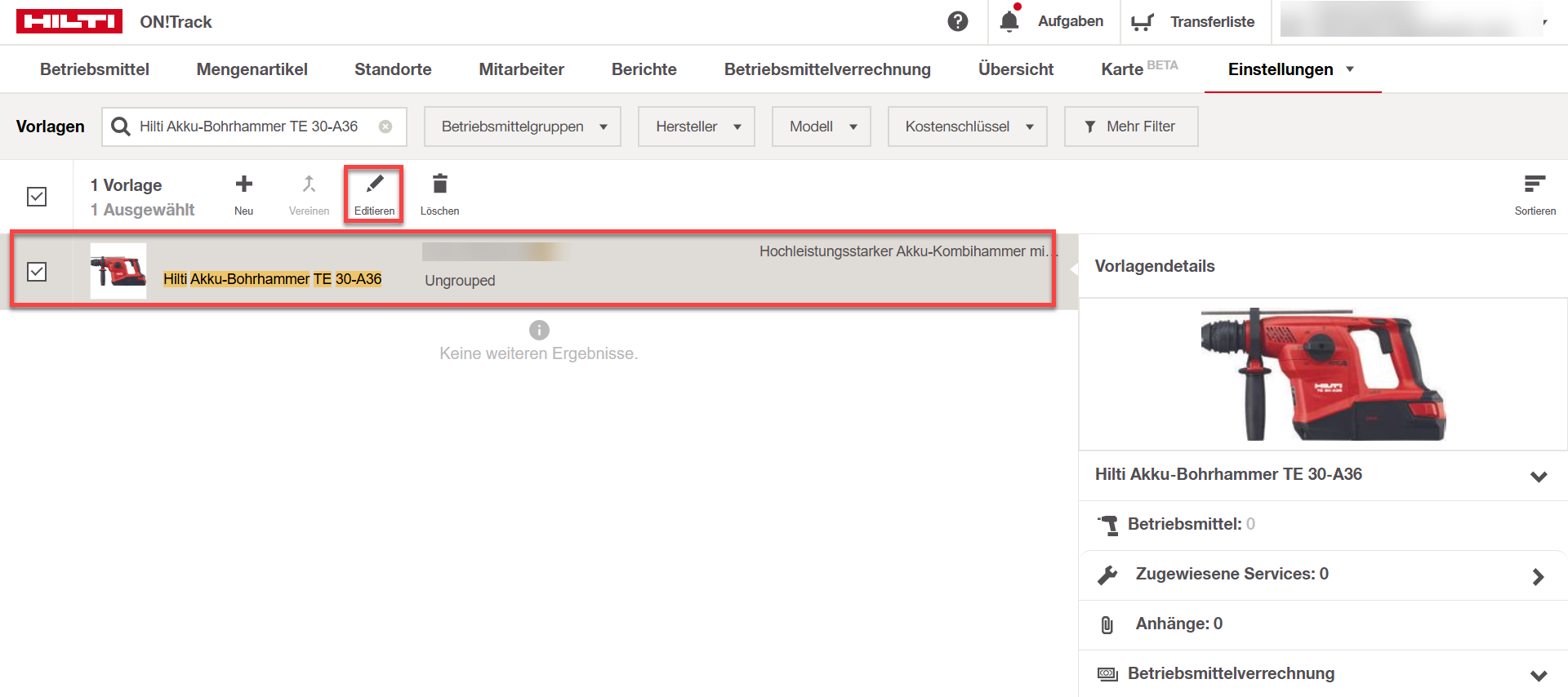1568x697 pixels.
Task: Toggle the select-all templates checkbox
Action: [37, 197]
